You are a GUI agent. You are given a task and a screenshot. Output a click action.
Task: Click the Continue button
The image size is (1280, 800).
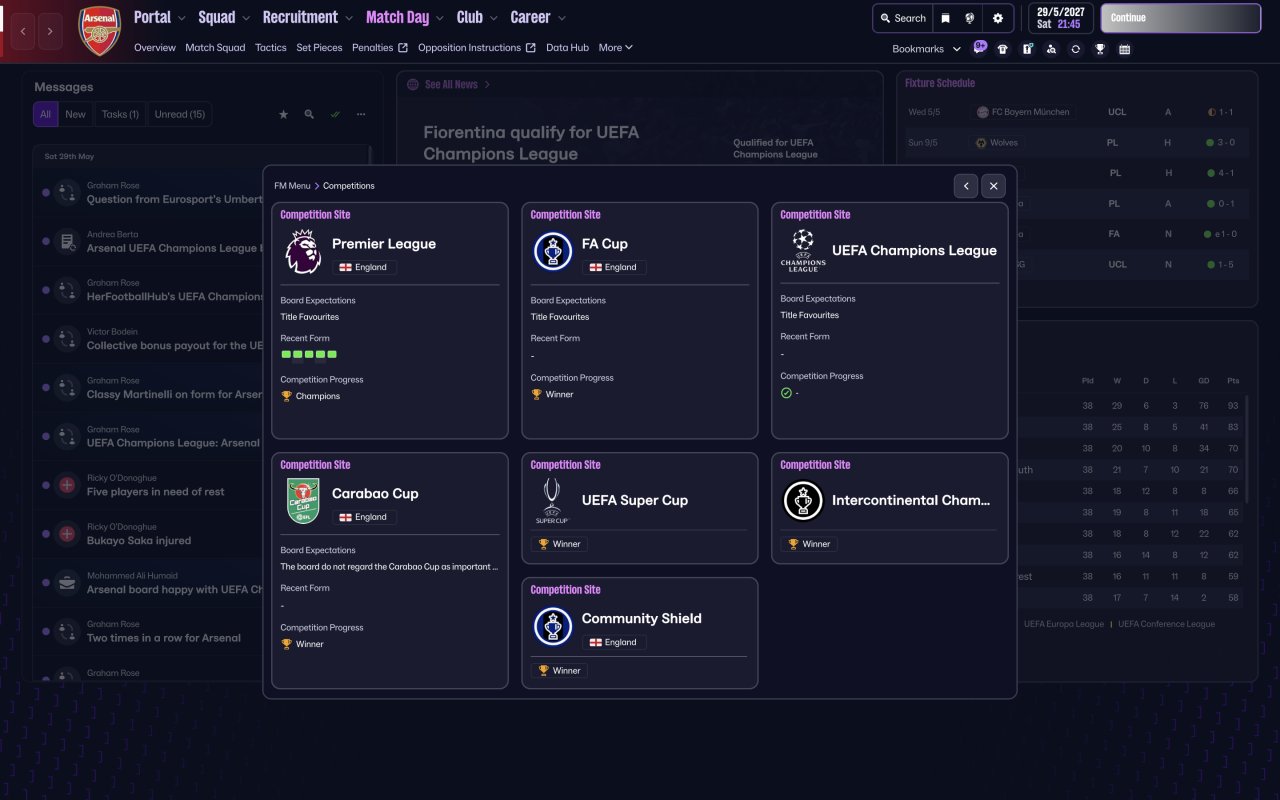click(x=1181, y=18)
